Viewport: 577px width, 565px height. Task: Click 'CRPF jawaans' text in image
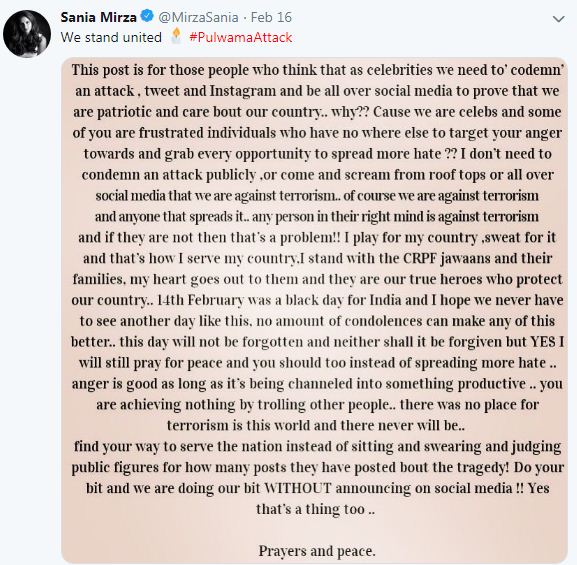447,258
